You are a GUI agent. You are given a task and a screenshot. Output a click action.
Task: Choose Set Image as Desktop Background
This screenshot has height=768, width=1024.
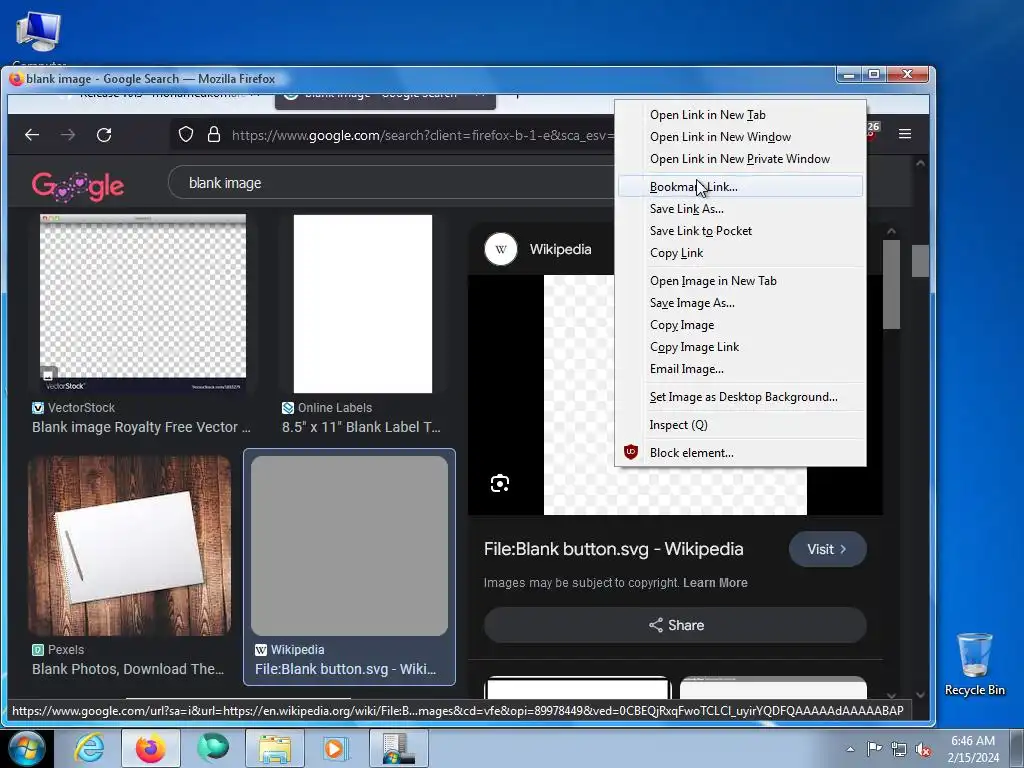pos(741,397)
